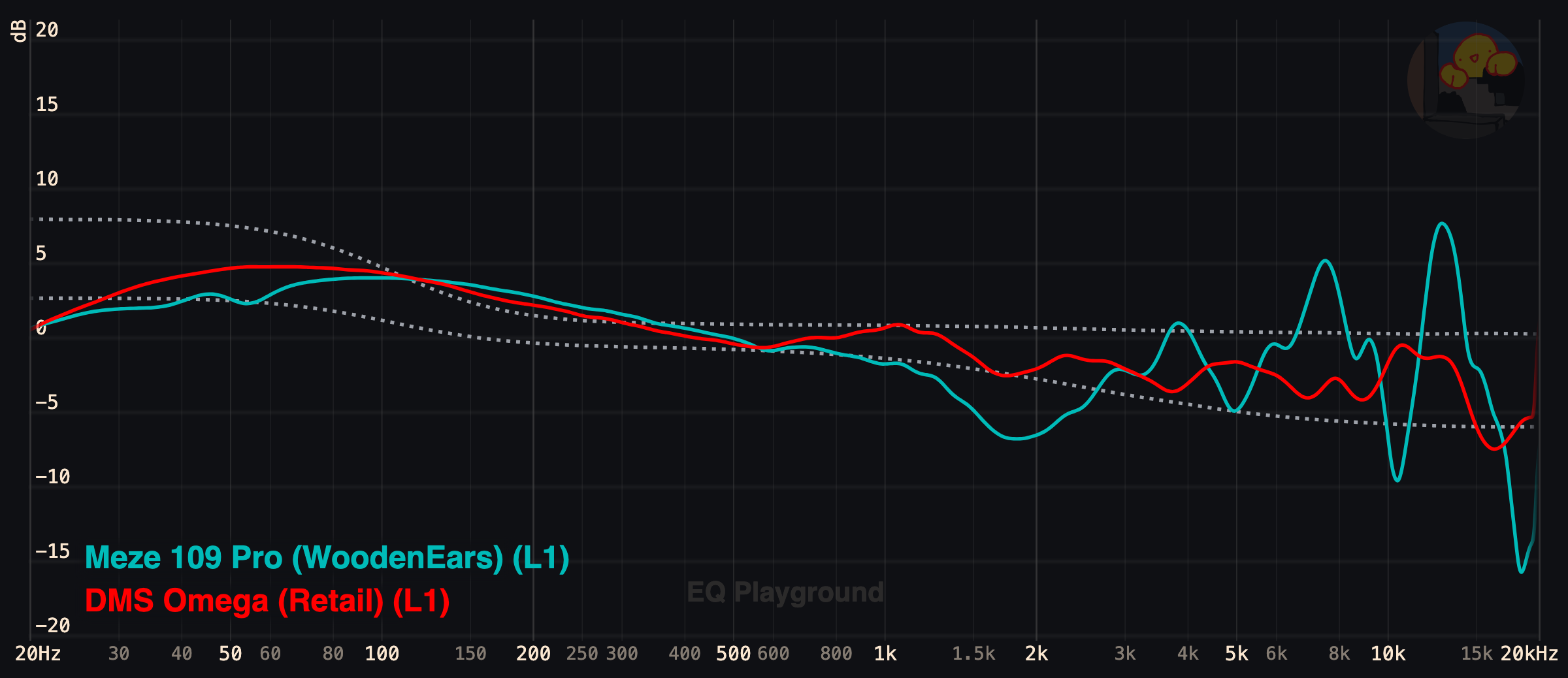Image resolution: width=1568 pixels, height=678 pixels.
Task: Select the 20Hz frequency axis label
Action: click(38, 654)
